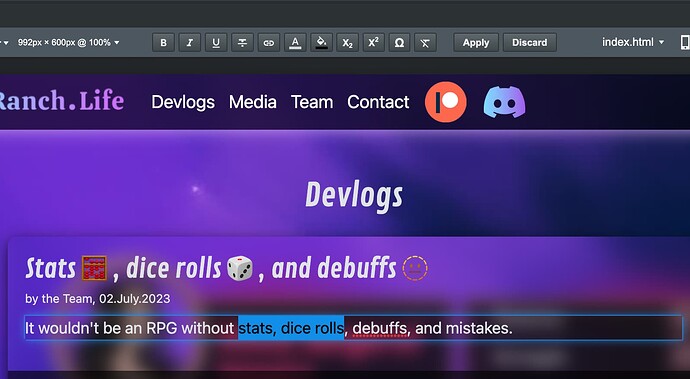The height and width of the screenshot is (379, 690).
Task: Open the text color tool
Action: (295, 43)
